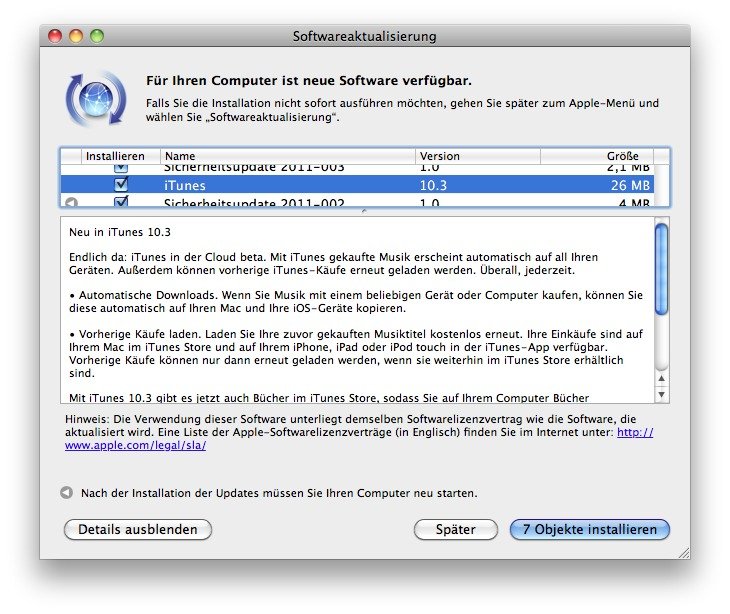
Task: Click the description pane's scrollbar thumb
Action: [661, 269]
